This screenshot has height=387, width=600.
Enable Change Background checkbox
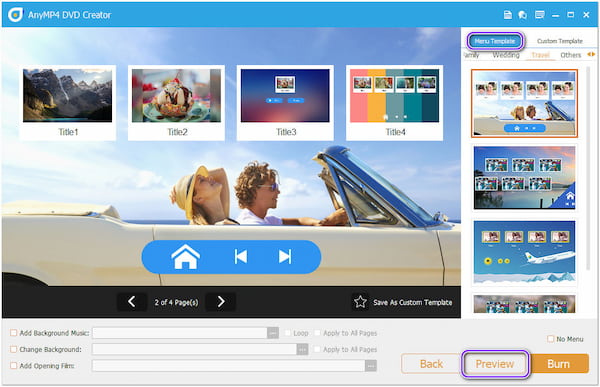pyautogui.click(x=13, y=349)
